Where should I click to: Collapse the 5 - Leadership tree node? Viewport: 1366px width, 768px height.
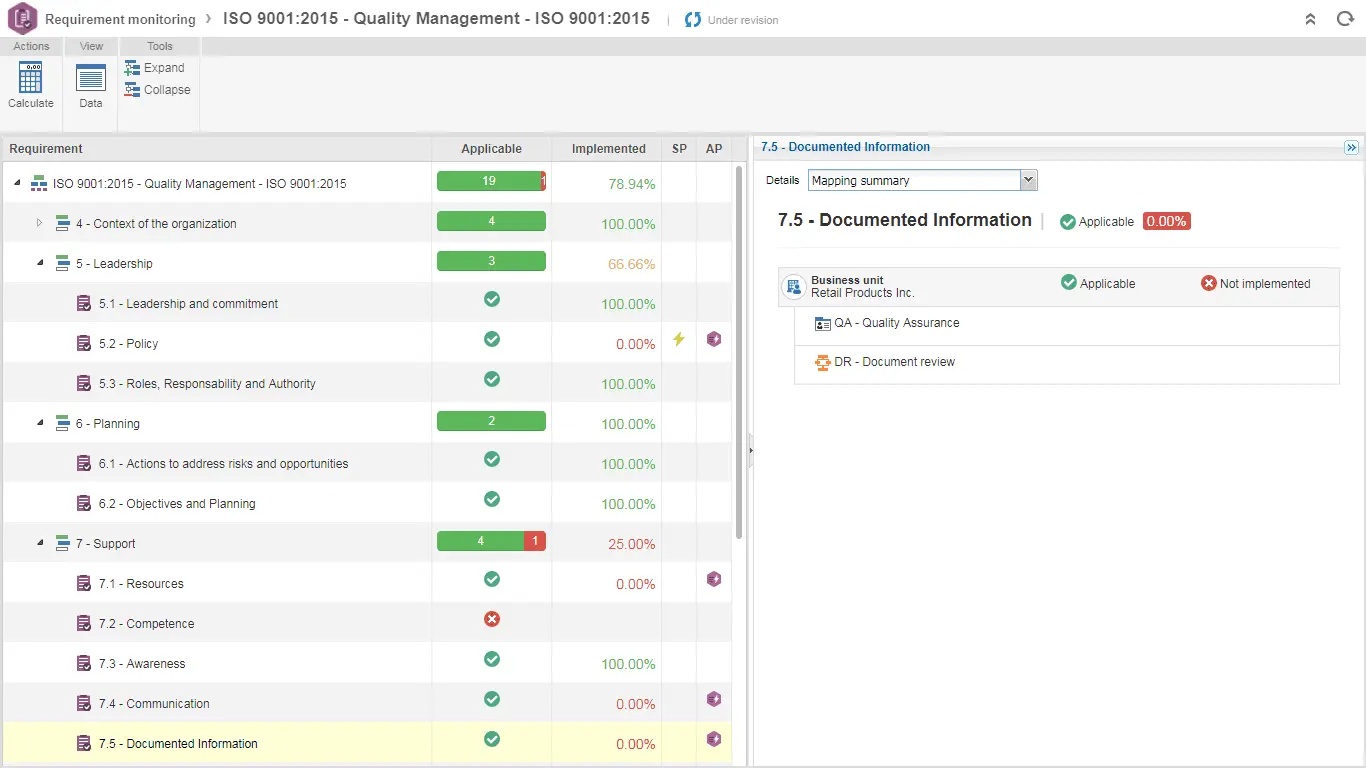pos(40,263)
